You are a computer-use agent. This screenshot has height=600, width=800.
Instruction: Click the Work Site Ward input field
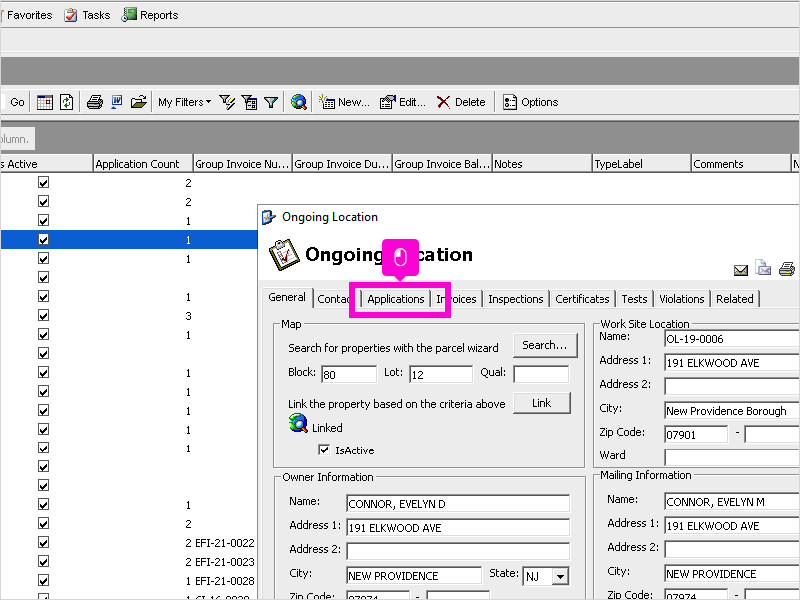coord(732,457)
